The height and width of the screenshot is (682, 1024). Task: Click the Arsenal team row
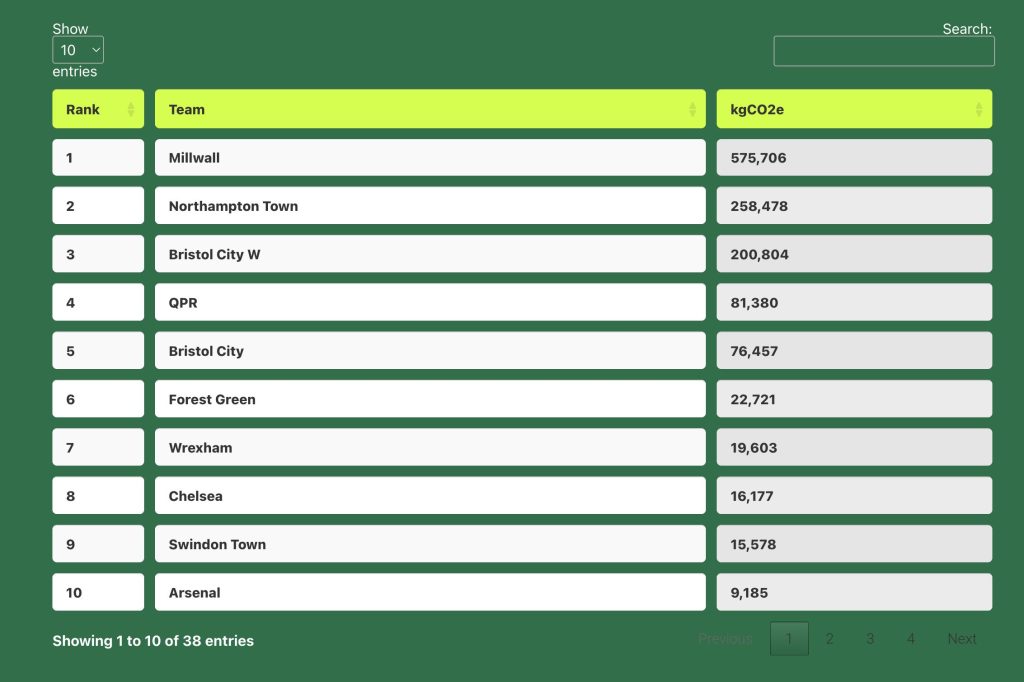430,592
